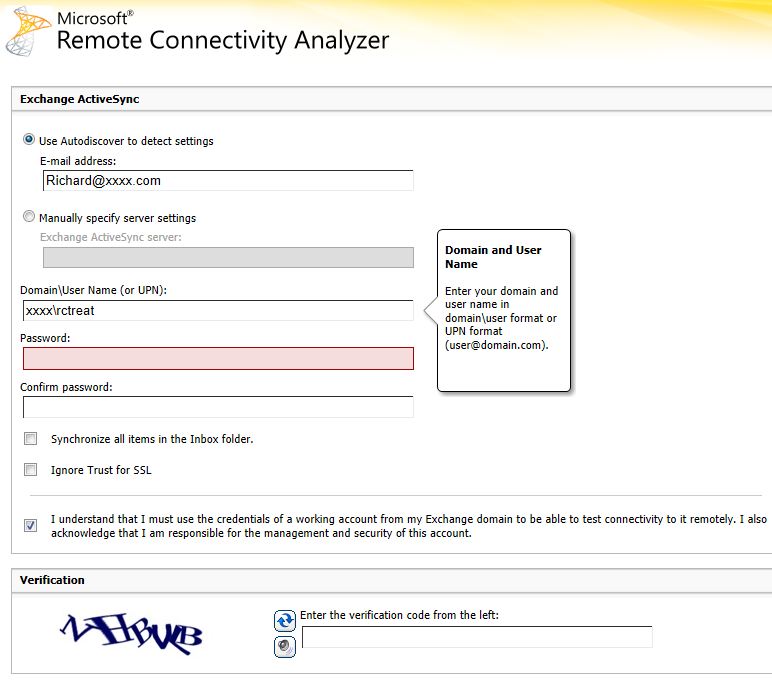Click 'Manually specify server settings' label text
The height and width of the screenshot is (685, 772).
tap(117, 218)
